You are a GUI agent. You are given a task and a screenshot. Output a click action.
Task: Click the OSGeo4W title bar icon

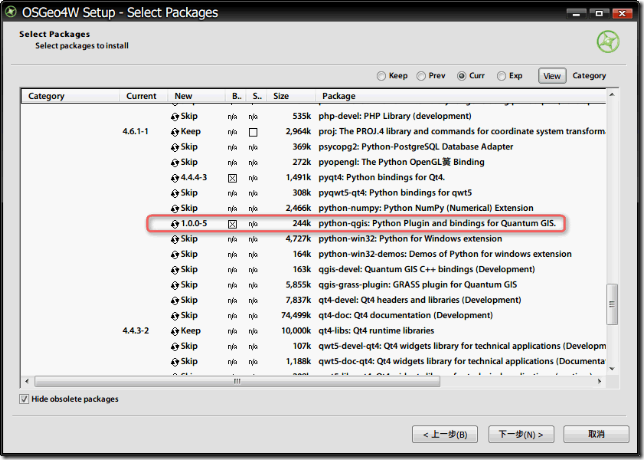(11, 12)
